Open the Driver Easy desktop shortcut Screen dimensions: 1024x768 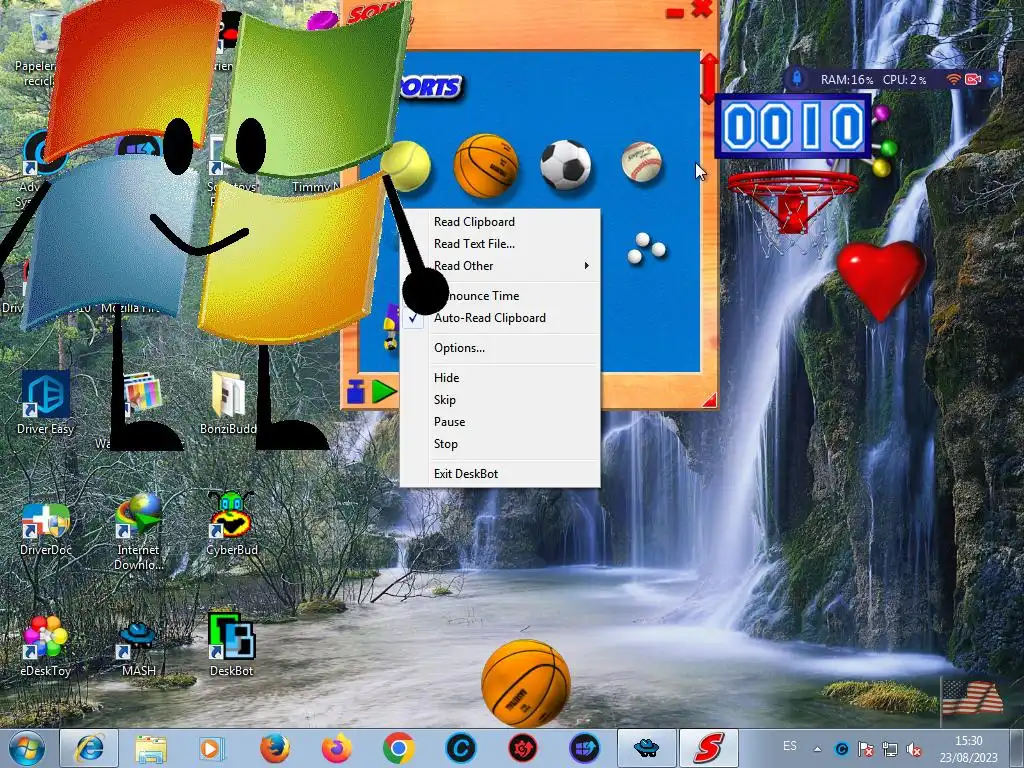click(46, 402)
